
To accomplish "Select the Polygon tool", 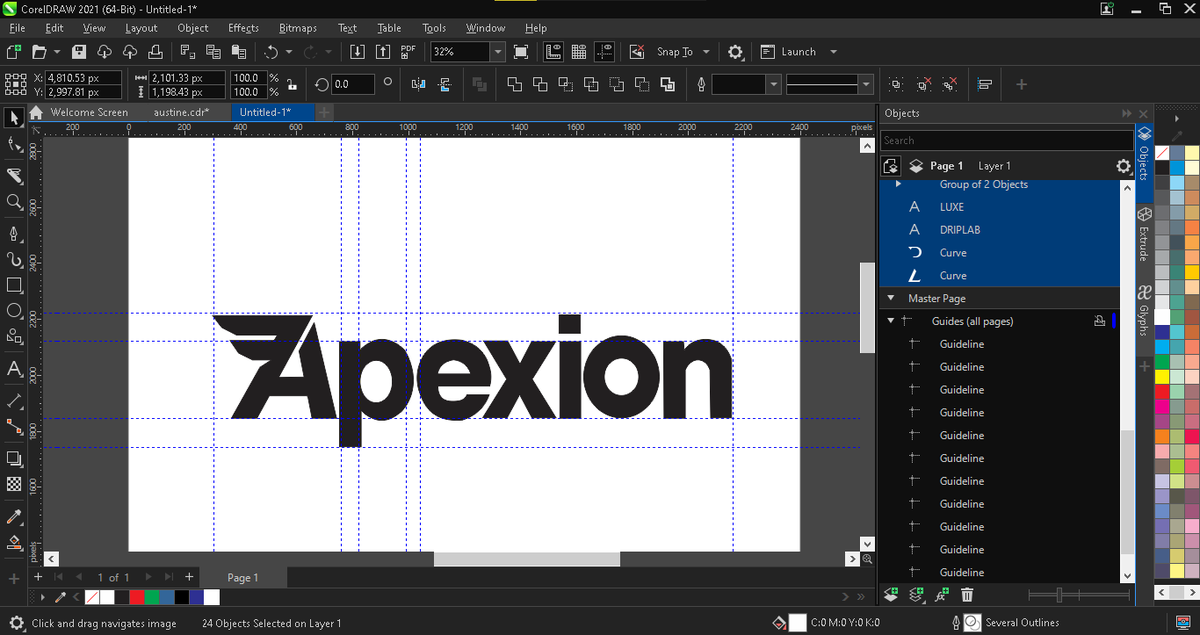I will coord(14,338).
